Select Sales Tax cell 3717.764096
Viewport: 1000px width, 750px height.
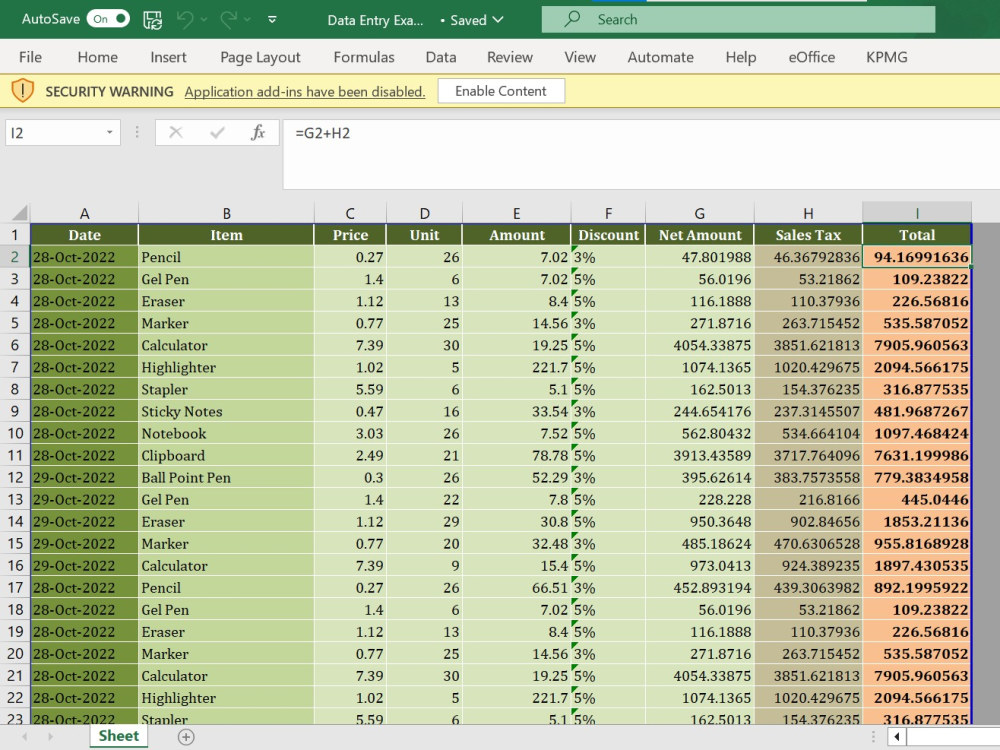[x=808, y=455]
